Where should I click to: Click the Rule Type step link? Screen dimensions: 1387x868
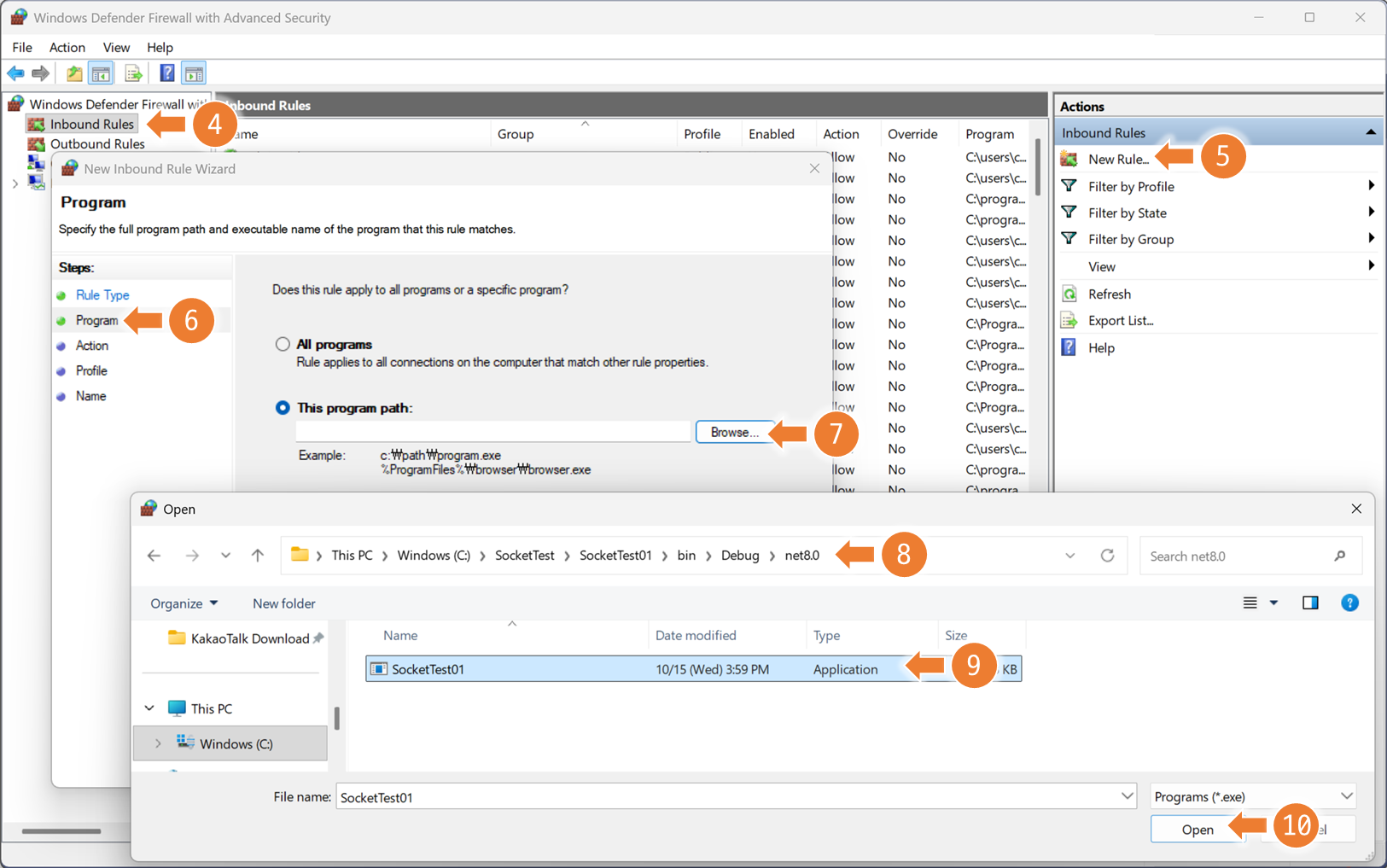[102, 294]
